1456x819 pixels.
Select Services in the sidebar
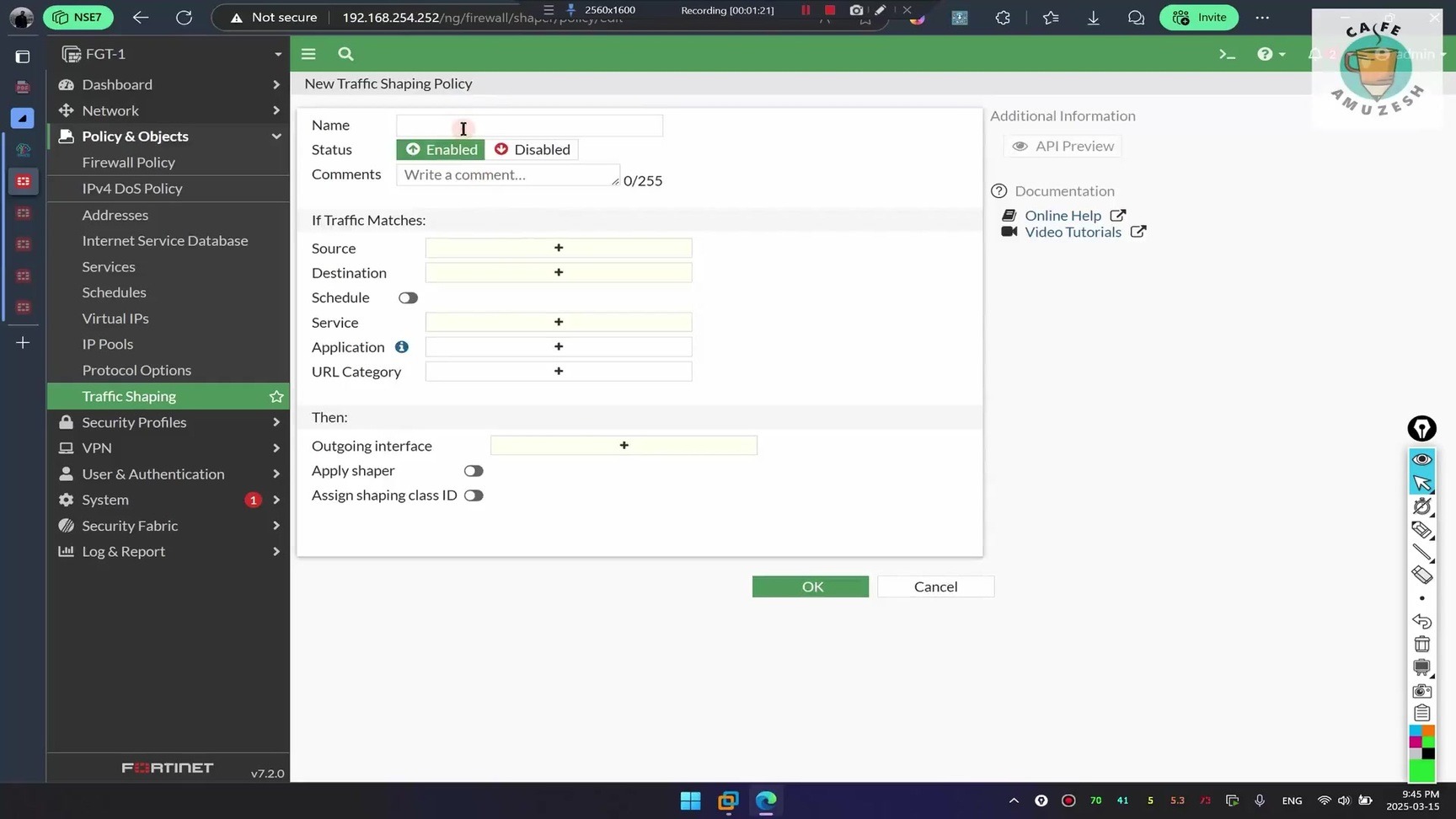pos(109,267)
